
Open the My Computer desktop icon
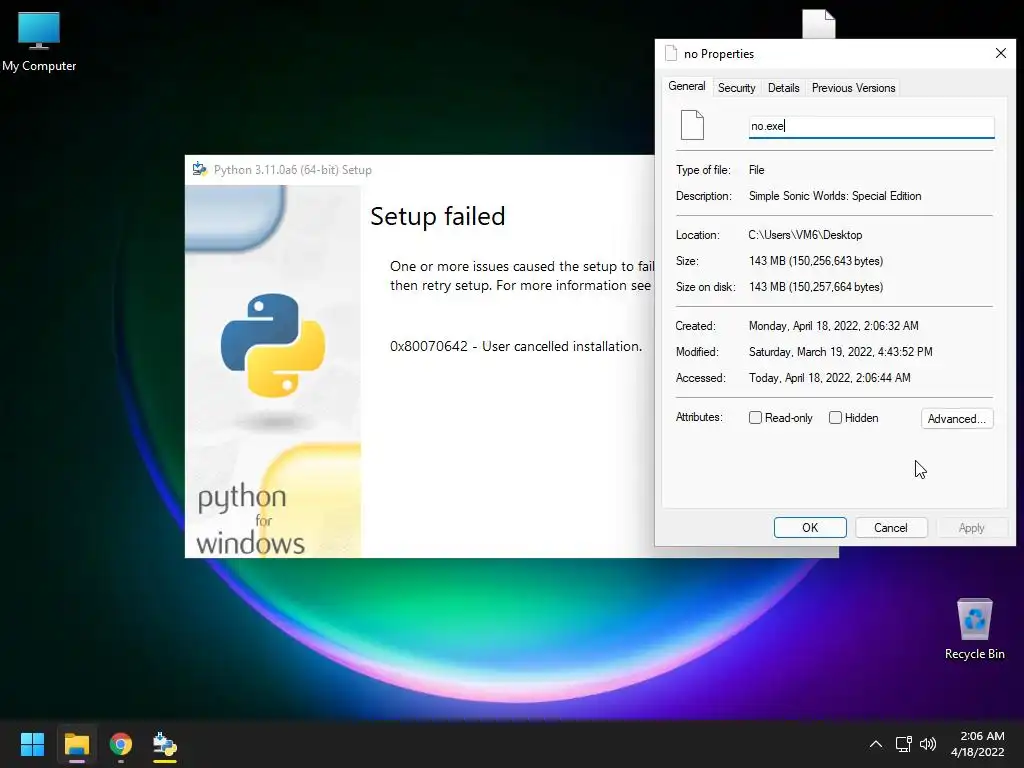coord(39,40)
